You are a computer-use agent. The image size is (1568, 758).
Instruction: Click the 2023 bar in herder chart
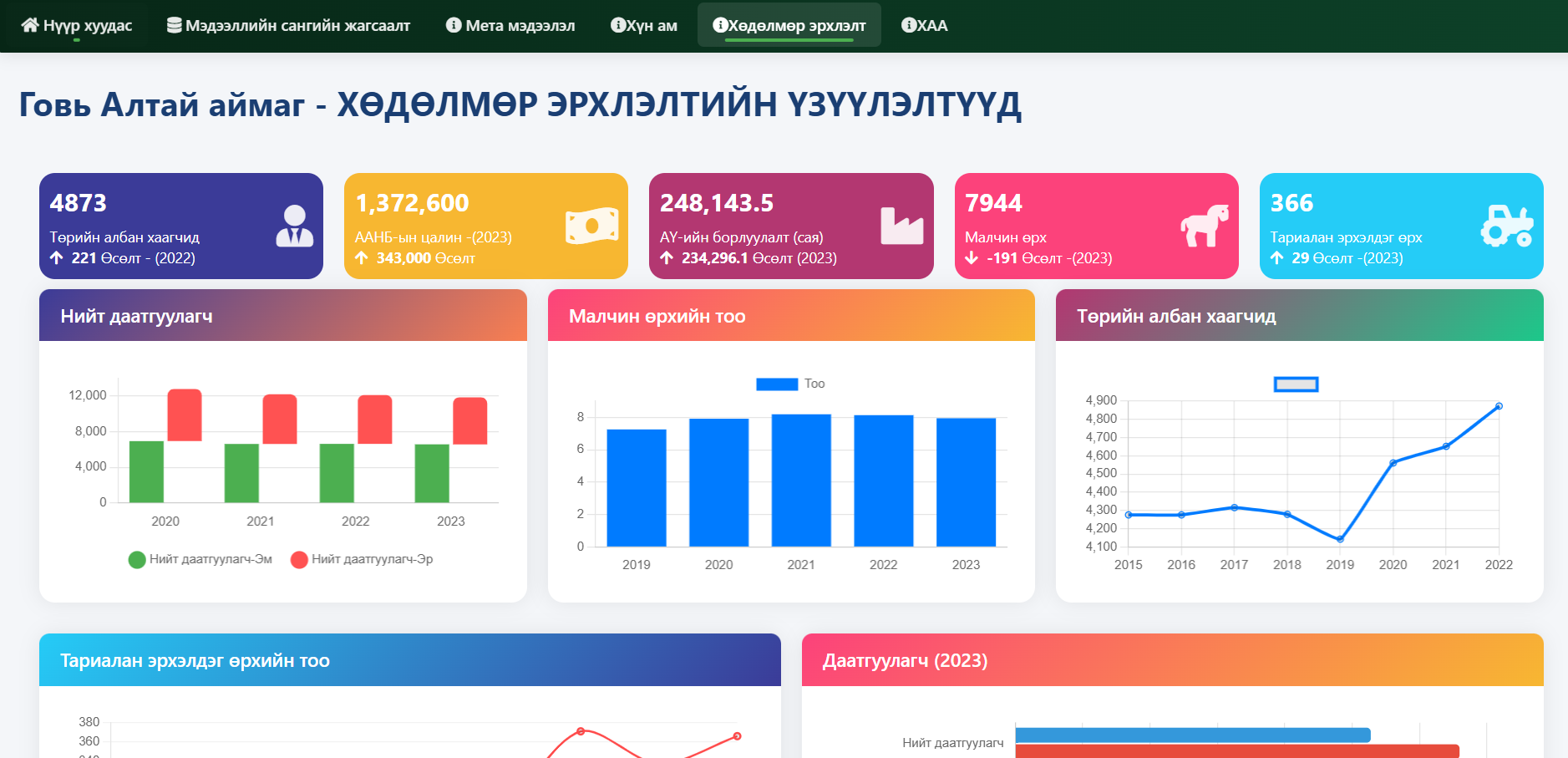coord(966,482)
